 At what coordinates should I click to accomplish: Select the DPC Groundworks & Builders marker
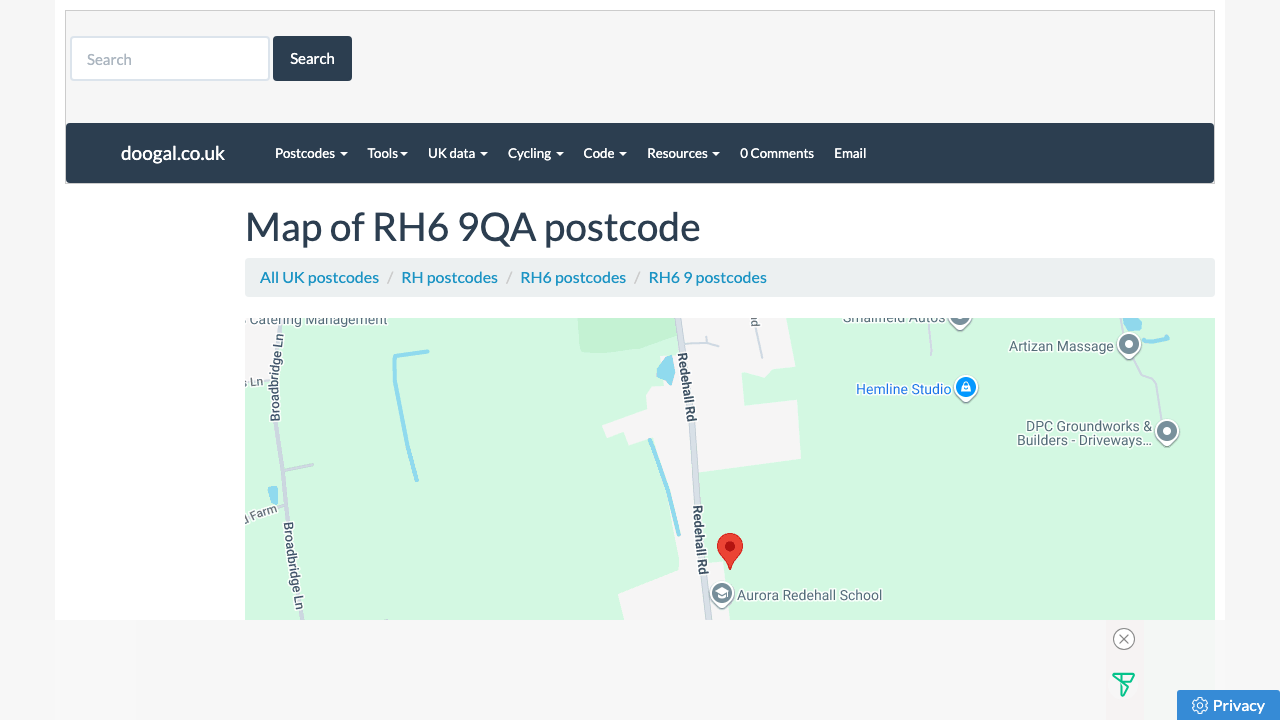[x=1167, y=432]
